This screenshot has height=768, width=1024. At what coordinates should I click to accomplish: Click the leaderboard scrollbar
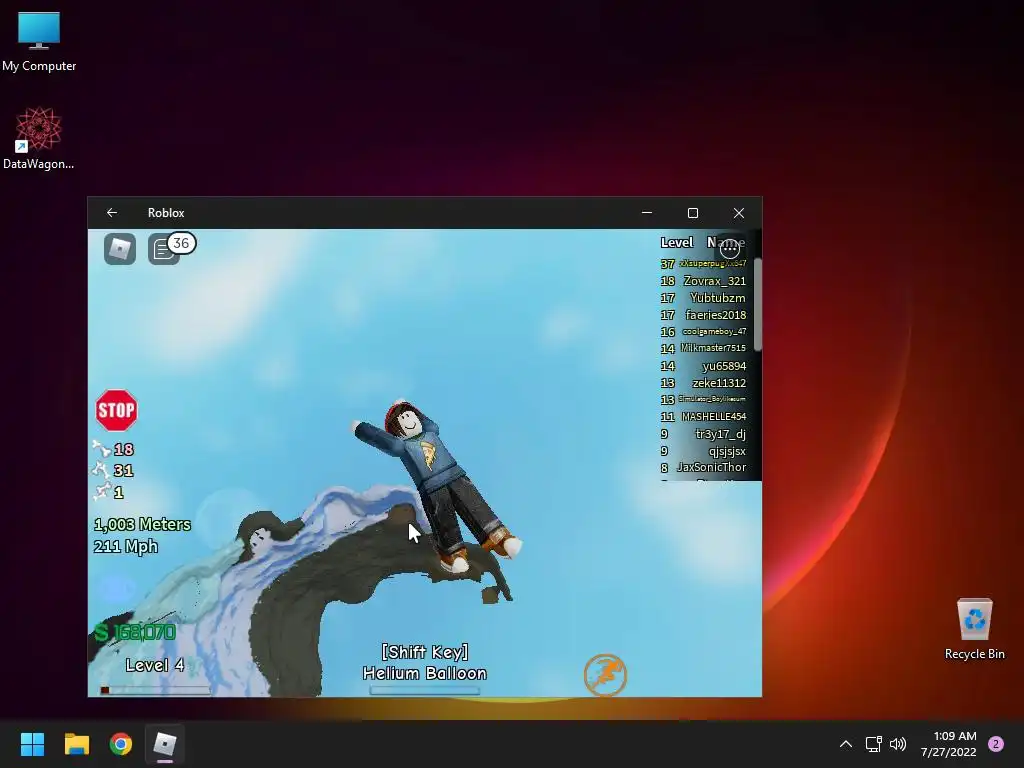tap(758, 304)
